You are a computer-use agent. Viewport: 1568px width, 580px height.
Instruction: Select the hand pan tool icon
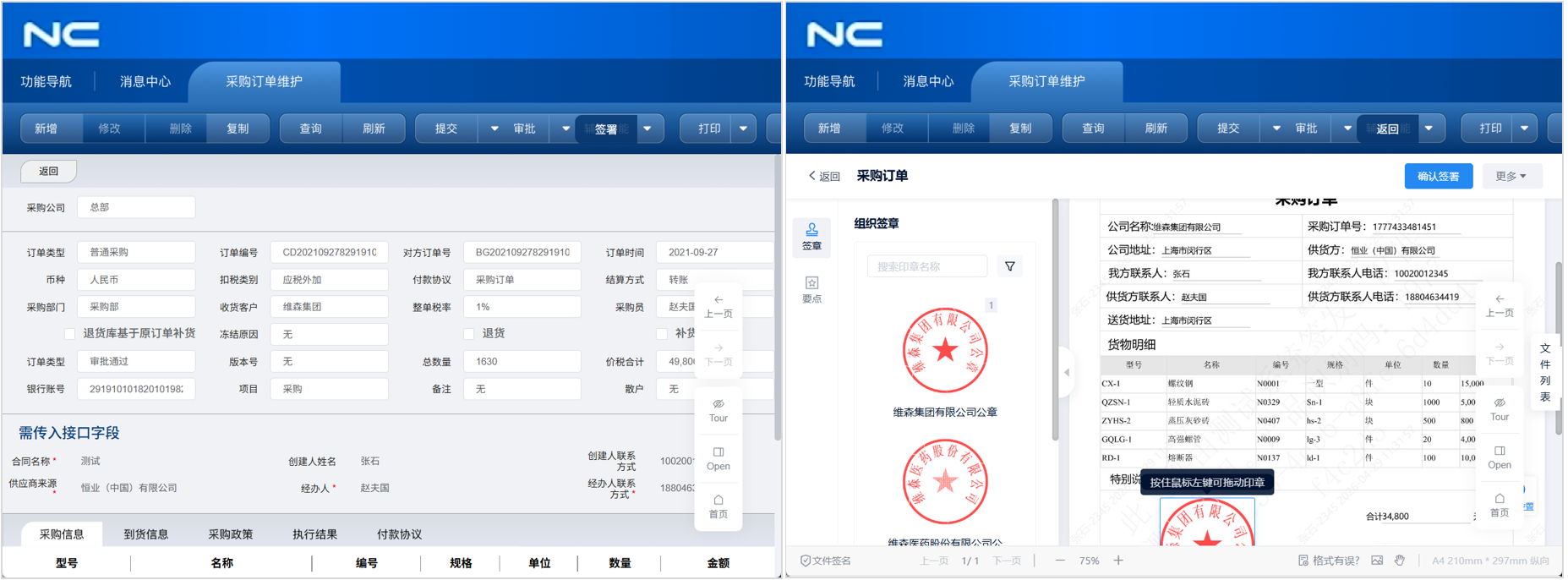(x=1400, y=561)
